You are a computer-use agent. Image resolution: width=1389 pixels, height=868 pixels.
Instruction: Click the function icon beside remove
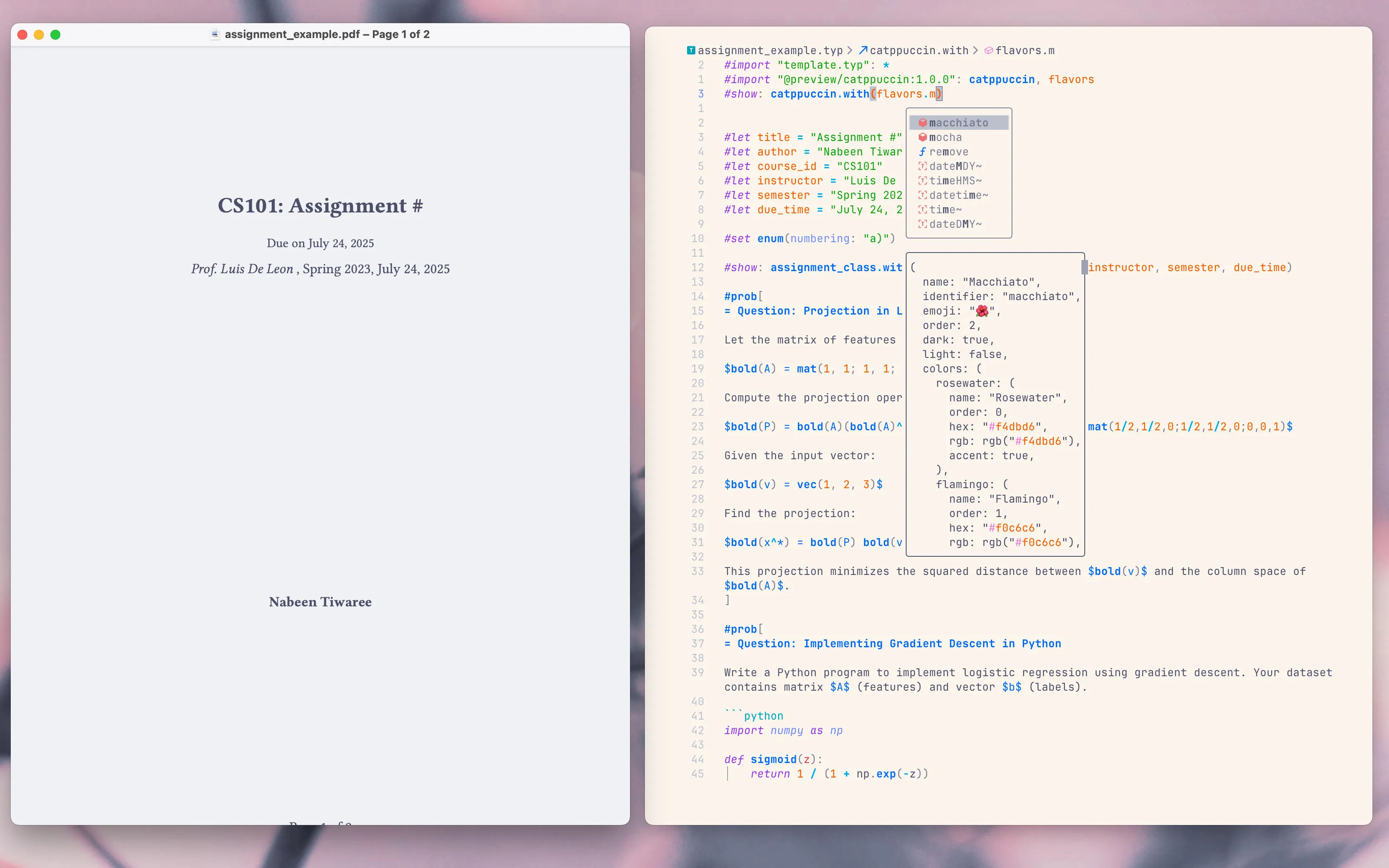[x=922, y=152]
